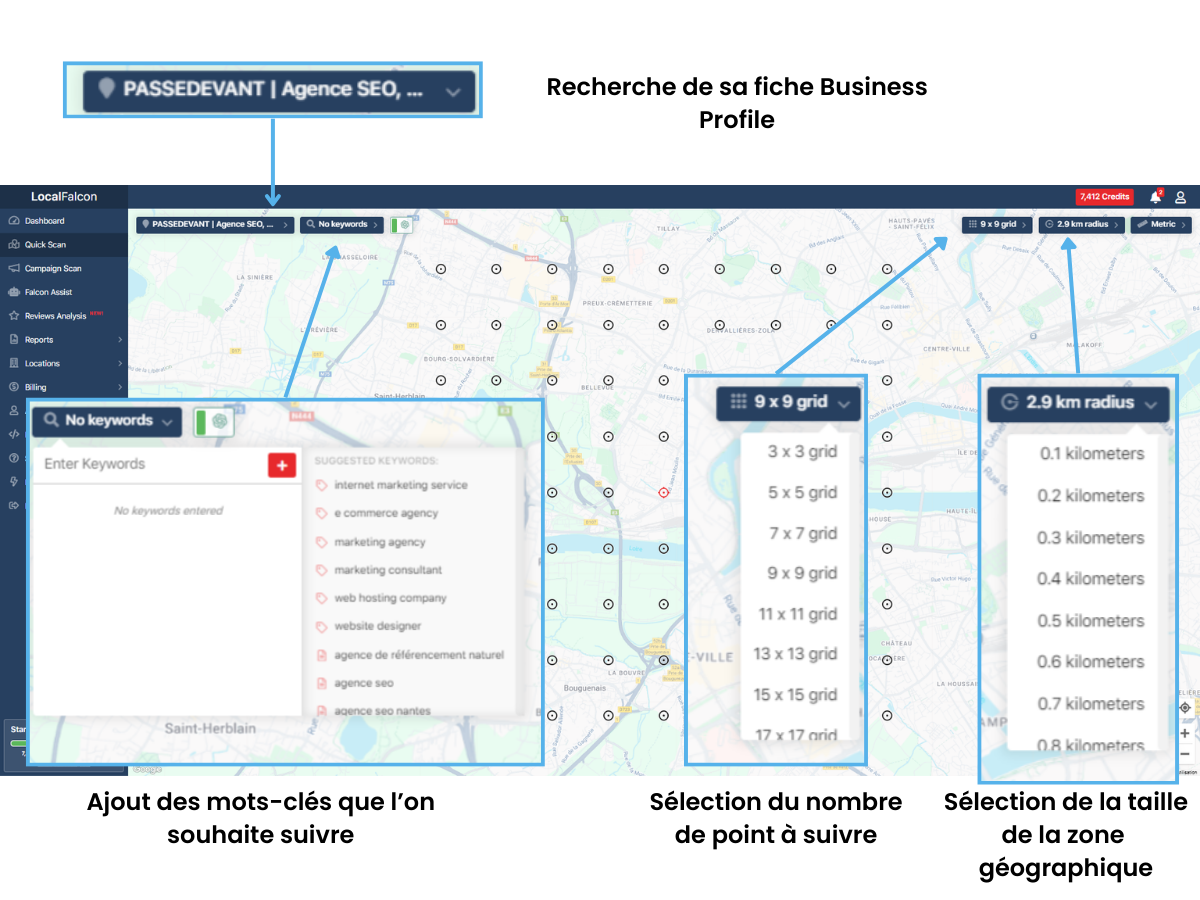Click the Enter Keywords input field
This screenshot has width=1200, height=900.
150,465
